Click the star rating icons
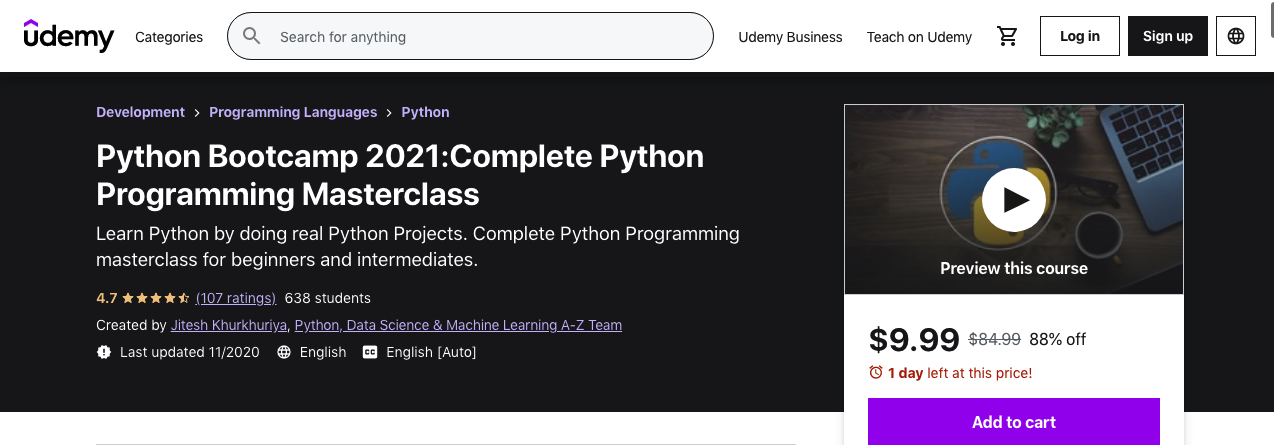The width and height of the screenshot is (1274, 445). pos(156,298)
